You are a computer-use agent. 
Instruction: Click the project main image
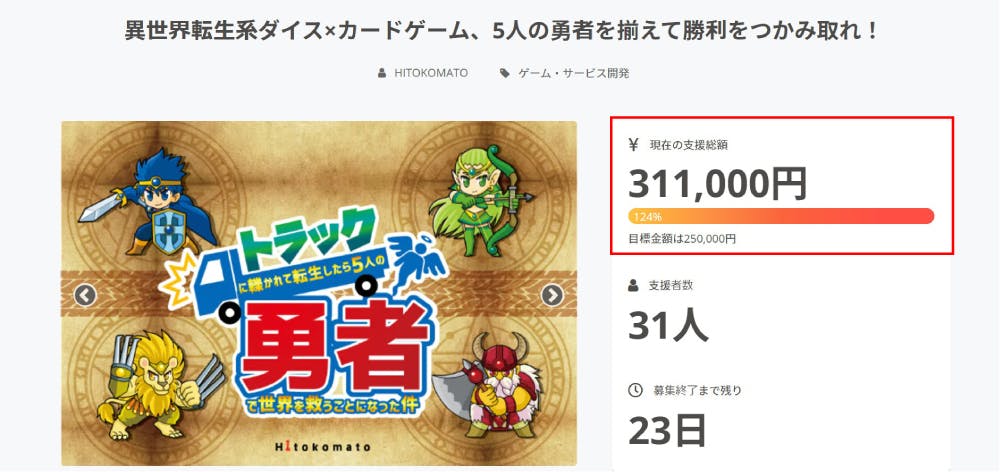tap(319, 293)
